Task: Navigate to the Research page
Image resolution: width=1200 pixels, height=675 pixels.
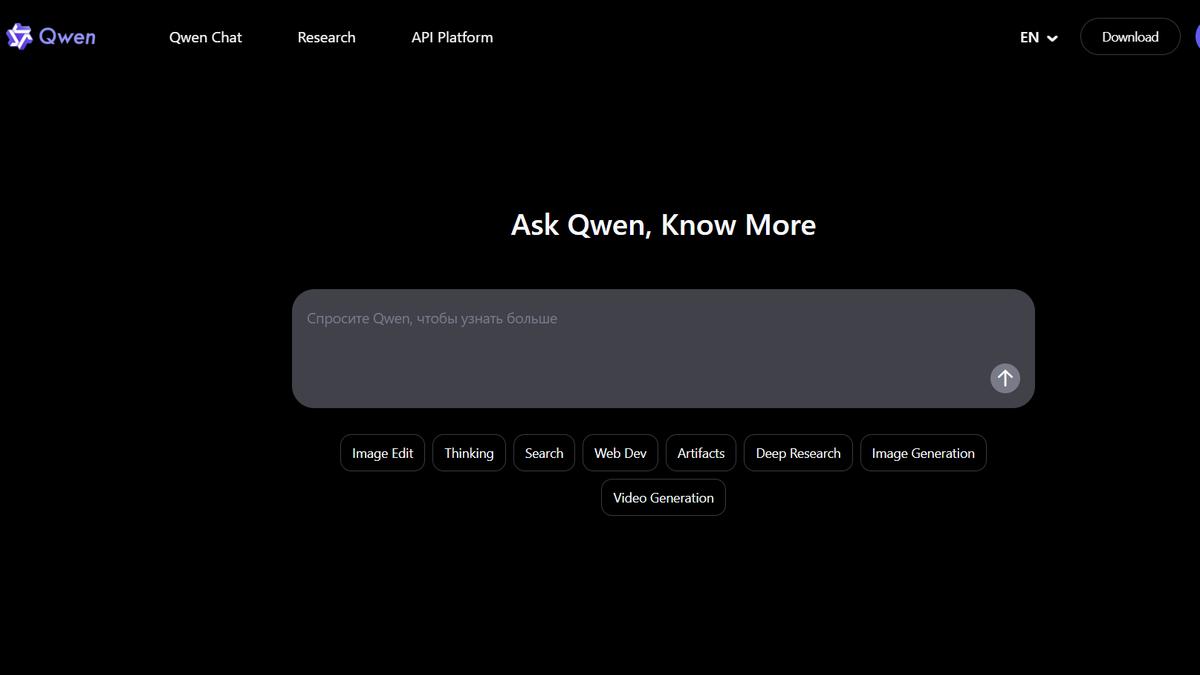Action: [326, 37]
